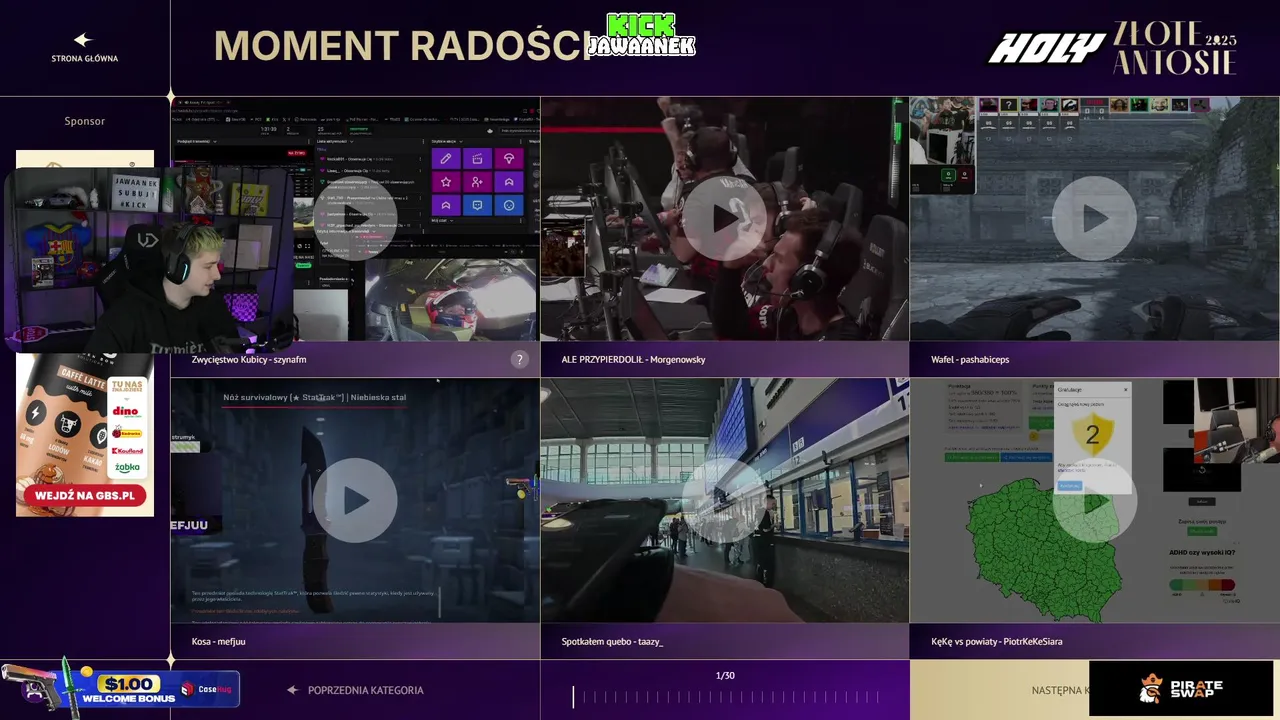Screen dimensions: 1280x720
Task: Select the 'Spotkałem quebo - taazy_' title
Action: (x=612, y=641)
